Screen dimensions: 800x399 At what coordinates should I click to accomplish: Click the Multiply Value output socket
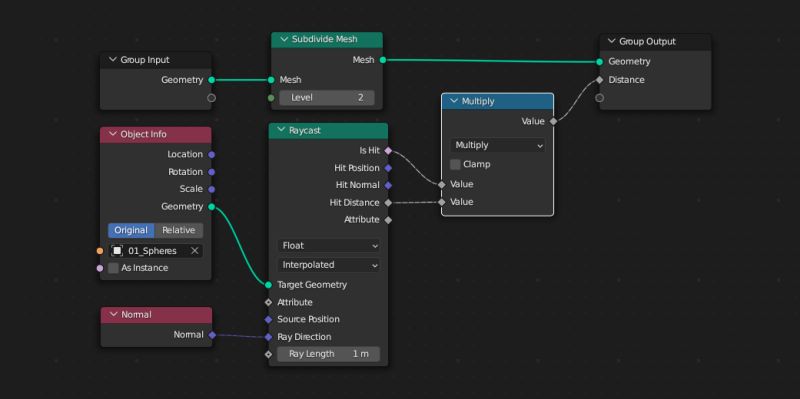554,121
